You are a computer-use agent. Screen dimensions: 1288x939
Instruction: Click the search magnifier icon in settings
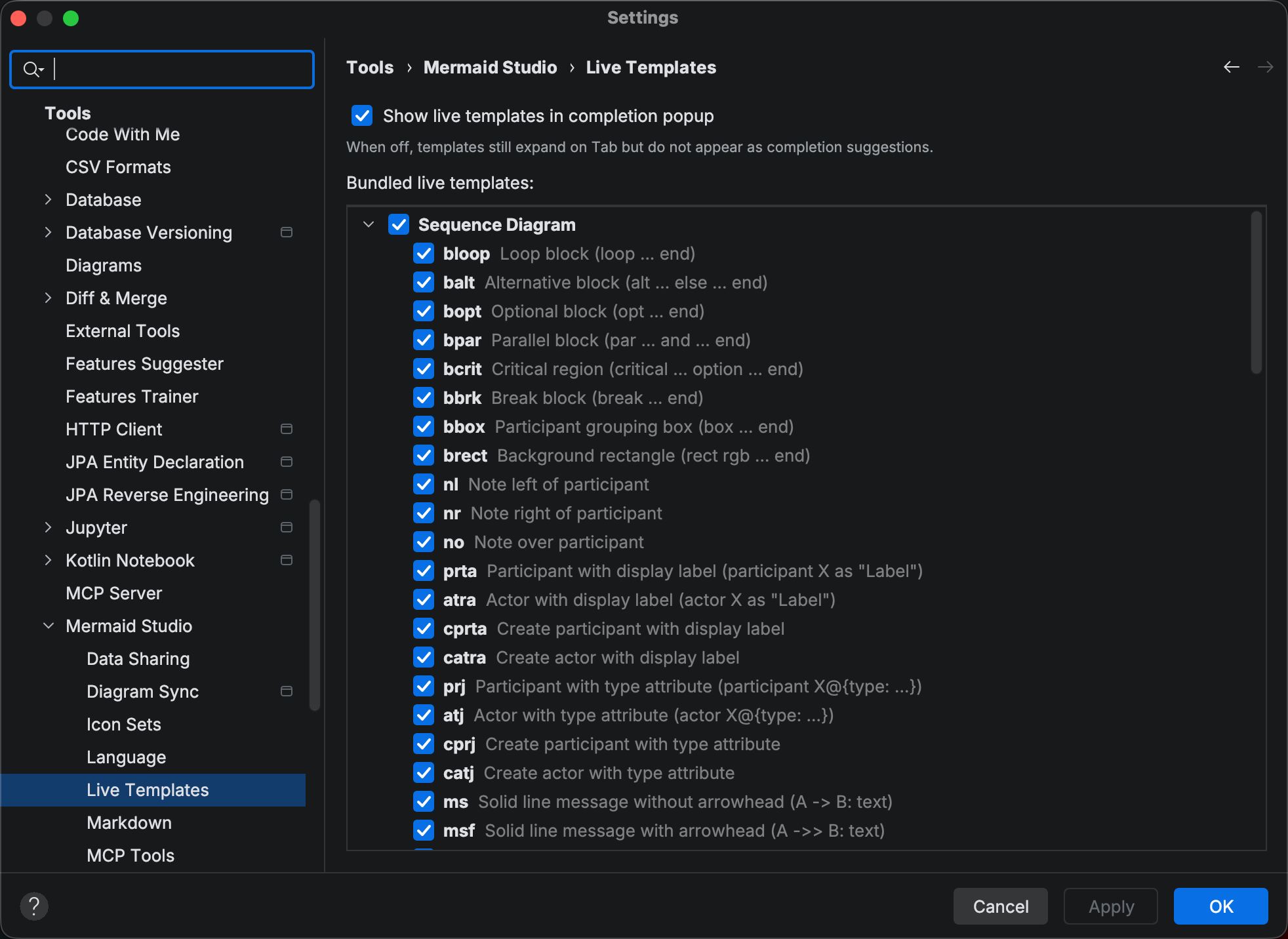click(32, 69)
